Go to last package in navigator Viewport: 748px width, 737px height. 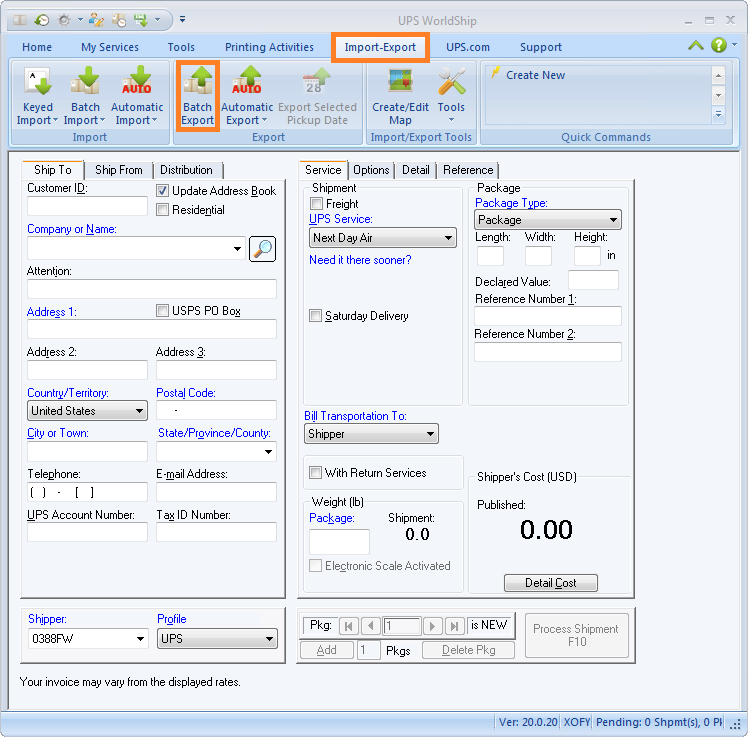point(455,626)
